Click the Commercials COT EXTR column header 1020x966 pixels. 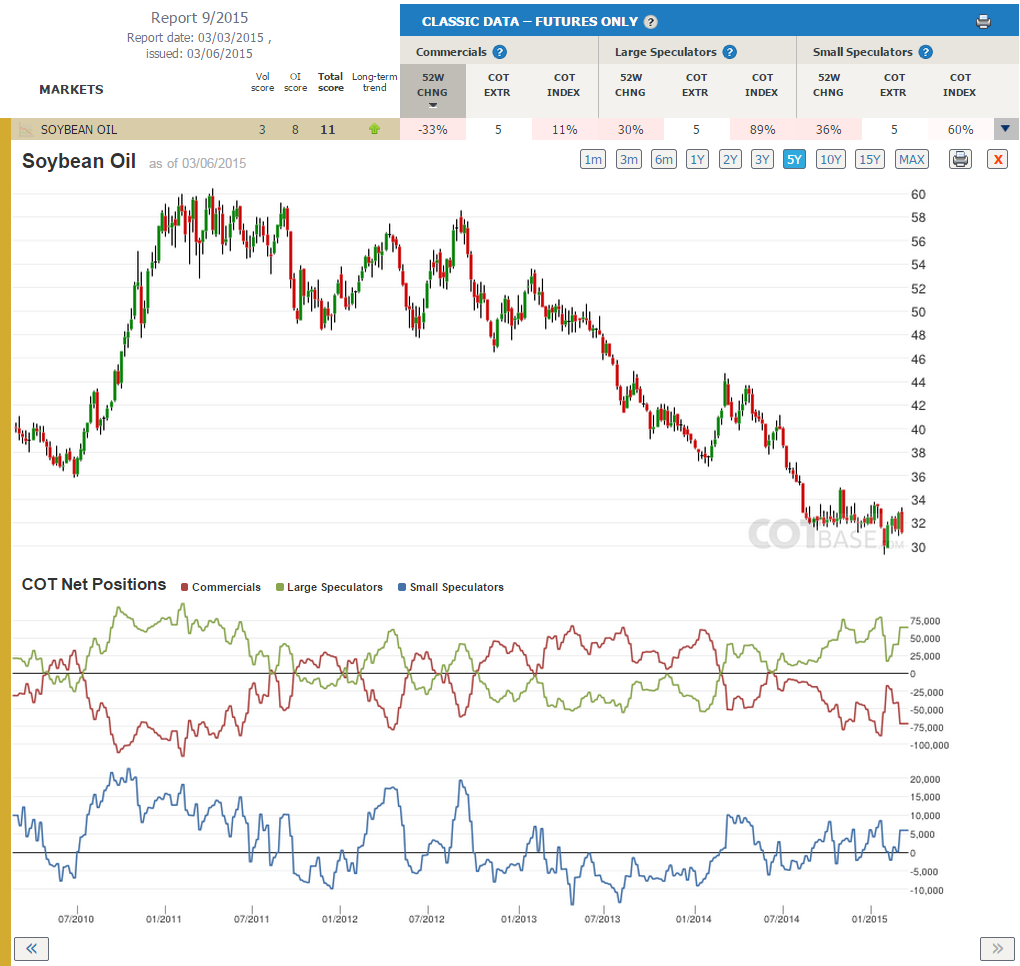[498, 85]
